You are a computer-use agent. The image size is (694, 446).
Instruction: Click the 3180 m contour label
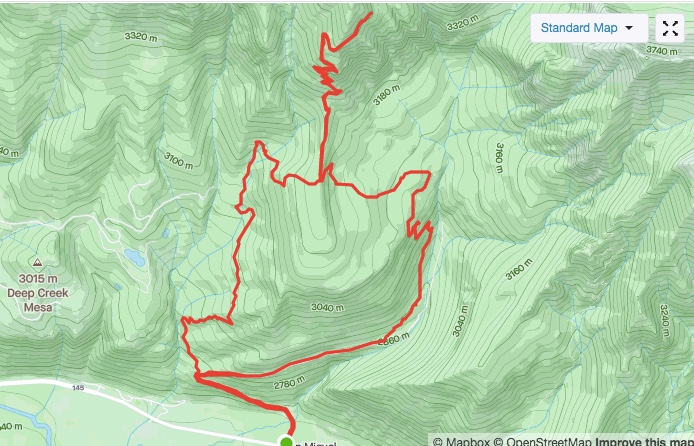(x=386, y=95)
